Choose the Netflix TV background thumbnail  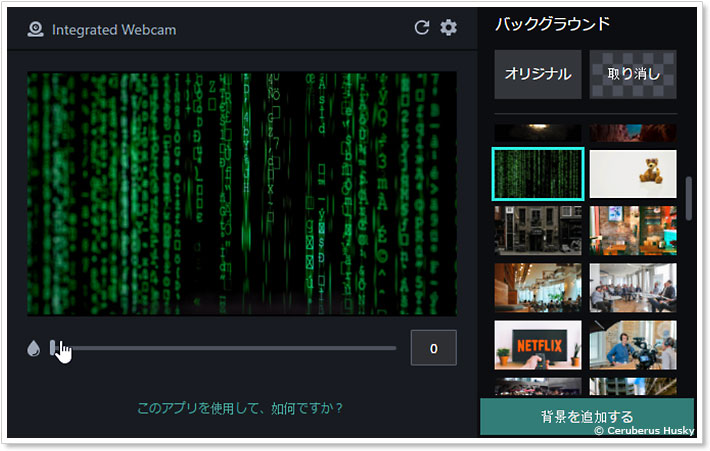(x=538, y=345)
